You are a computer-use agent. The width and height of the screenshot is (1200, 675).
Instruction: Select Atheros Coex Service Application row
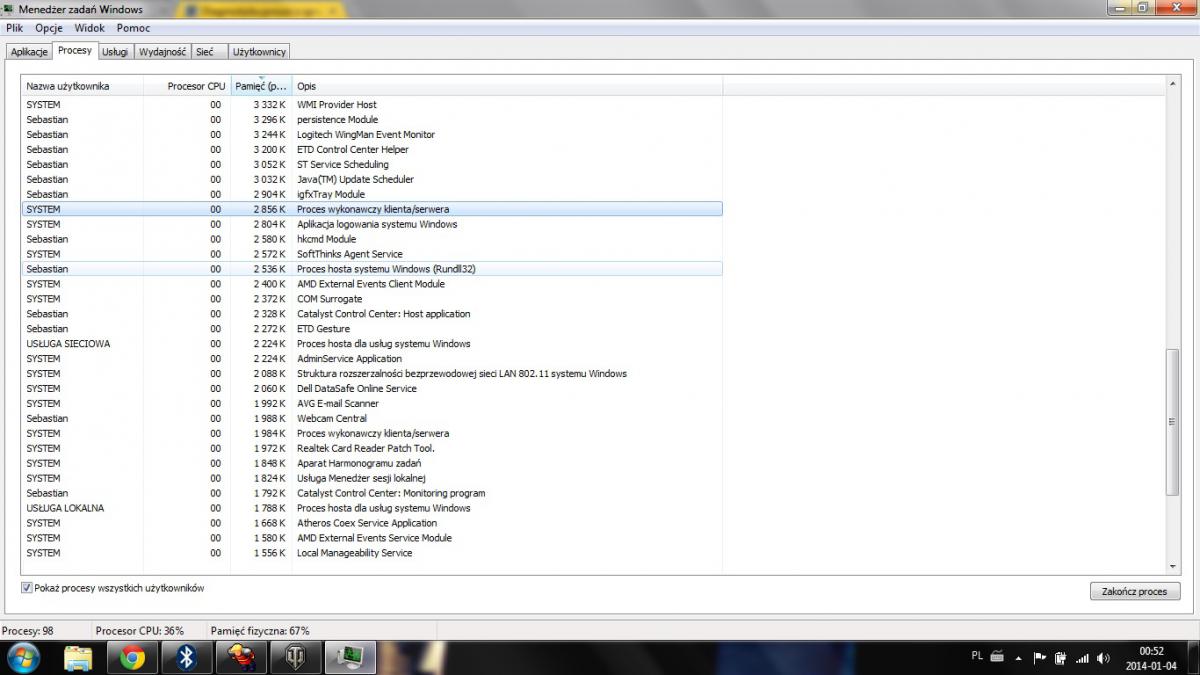[372, 523]
